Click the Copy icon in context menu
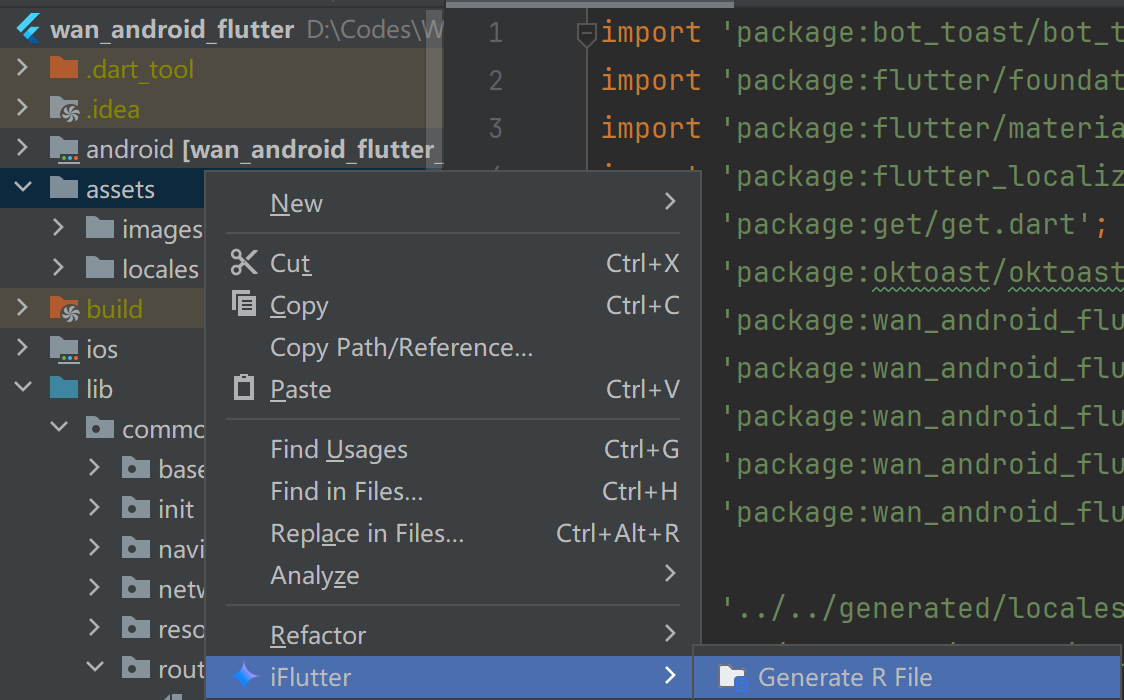Screen dimensions: 1124x700 coord(244,304)
